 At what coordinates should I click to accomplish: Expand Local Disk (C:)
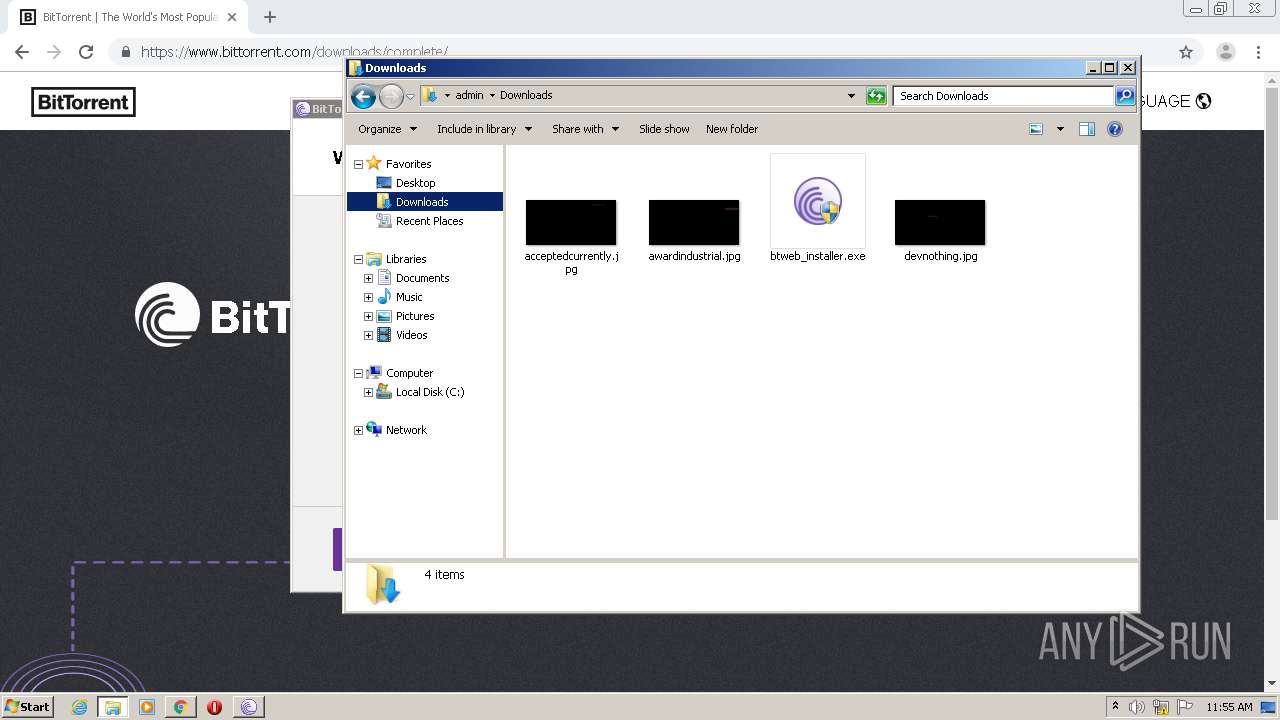pos(368,392)
